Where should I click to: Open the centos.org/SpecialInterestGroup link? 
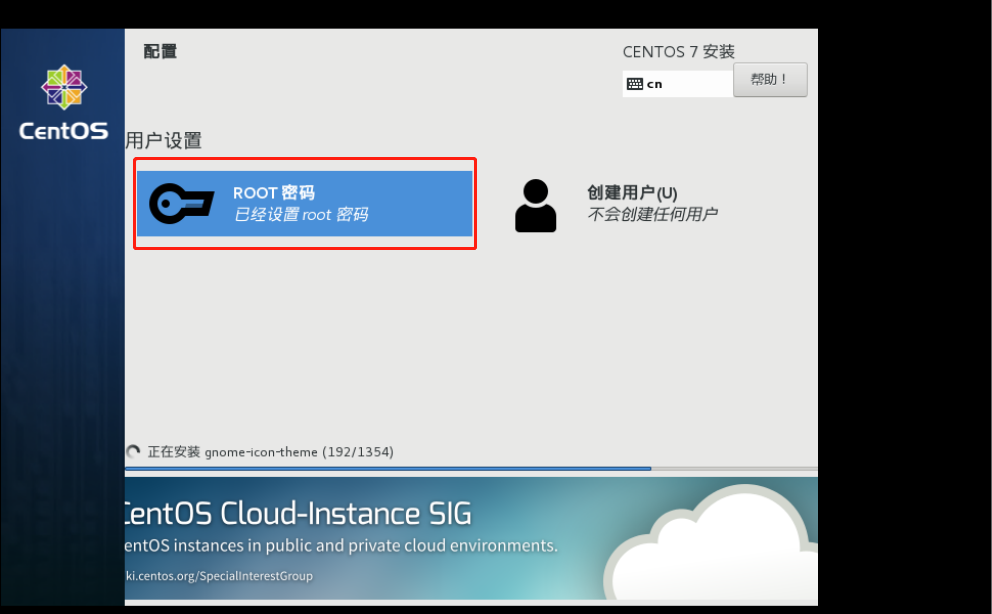(219, 576)
